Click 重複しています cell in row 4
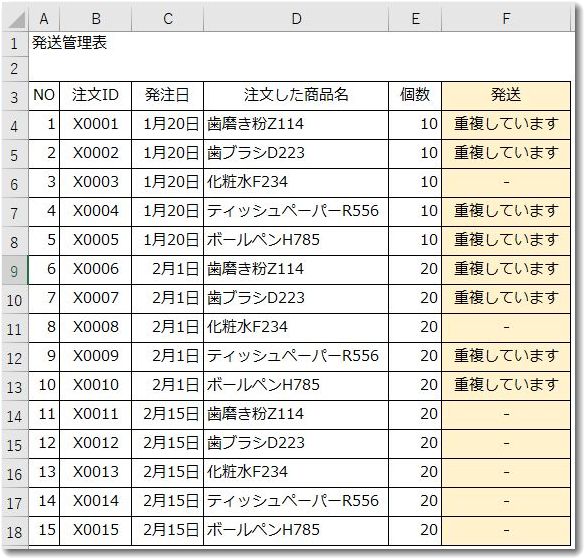The height and width of the screenshot is (558, 584). [506, 124]
